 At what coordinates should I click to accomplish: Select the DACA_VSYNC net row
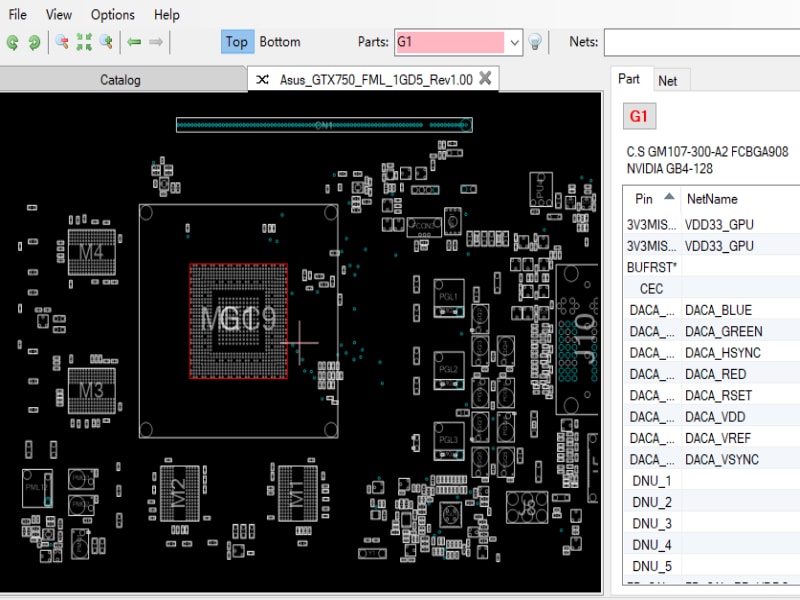(711, 460)
